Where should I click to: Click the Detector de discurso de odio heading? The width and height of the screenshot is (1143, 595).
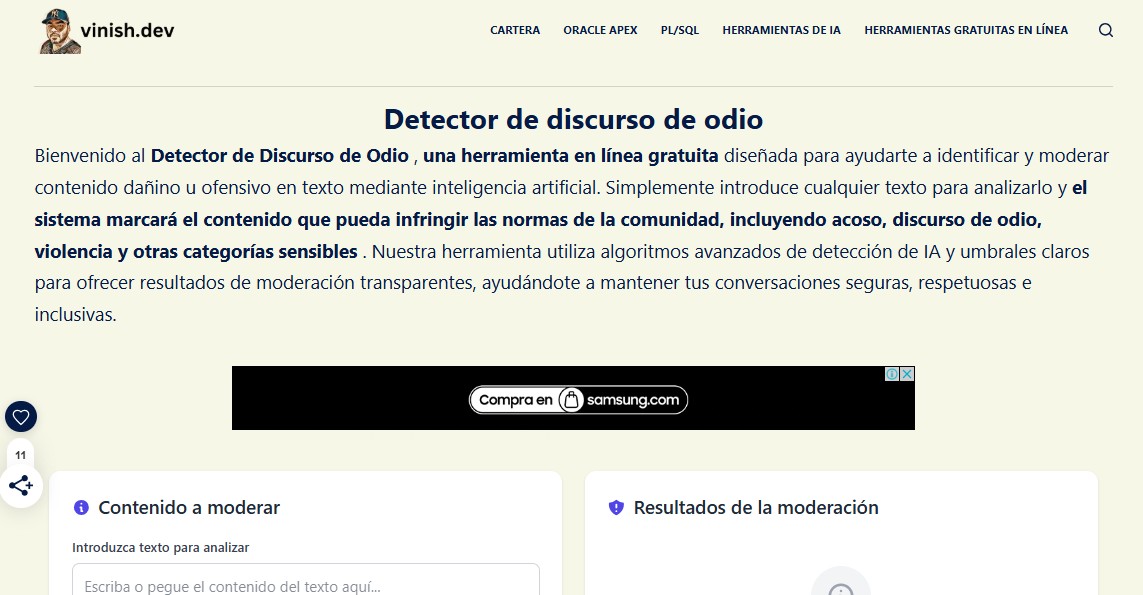(573, 119)
